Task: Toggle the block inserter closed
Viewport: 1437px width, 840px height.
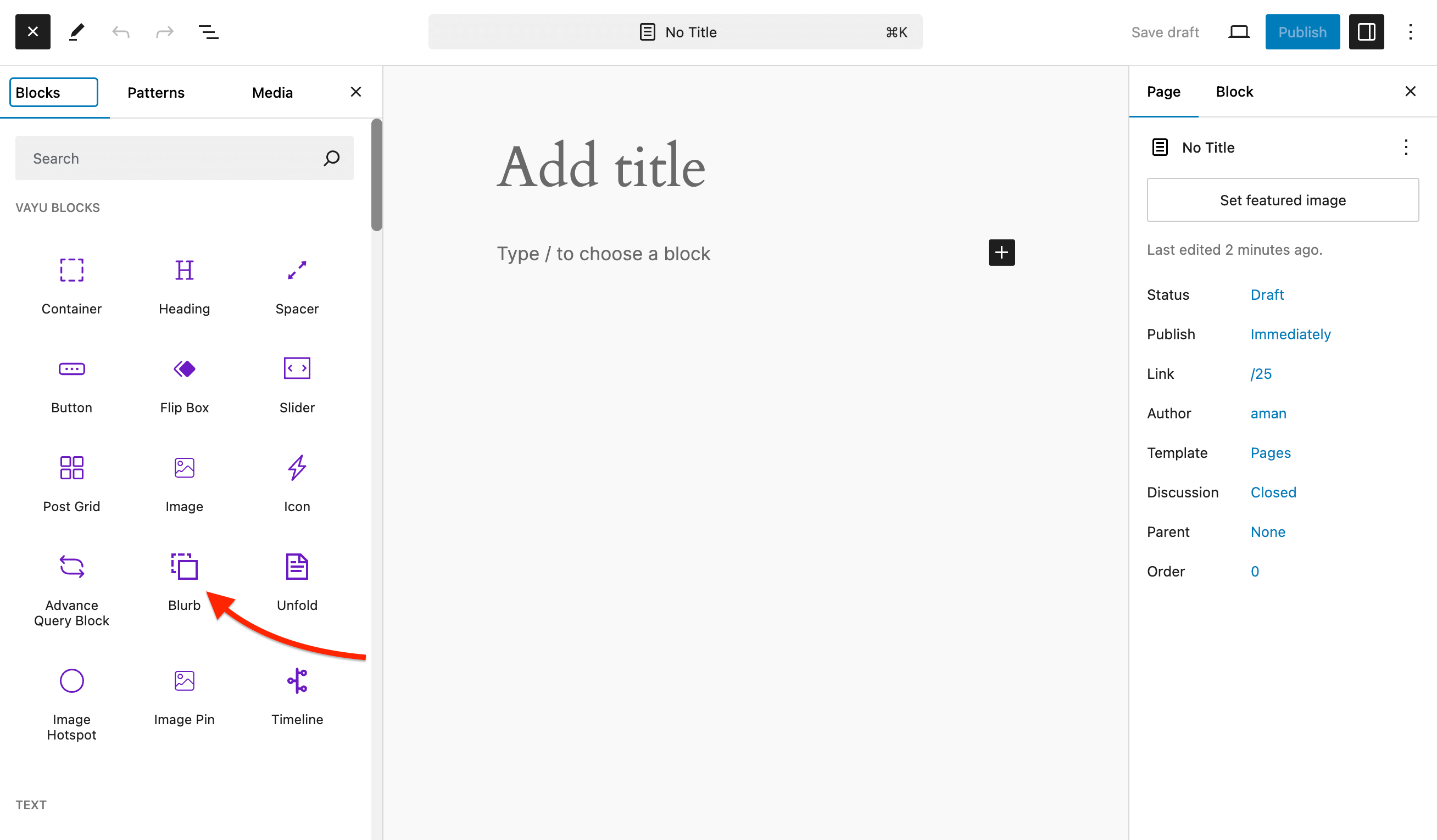Action: pyautogui.click(x=32, y=32)
